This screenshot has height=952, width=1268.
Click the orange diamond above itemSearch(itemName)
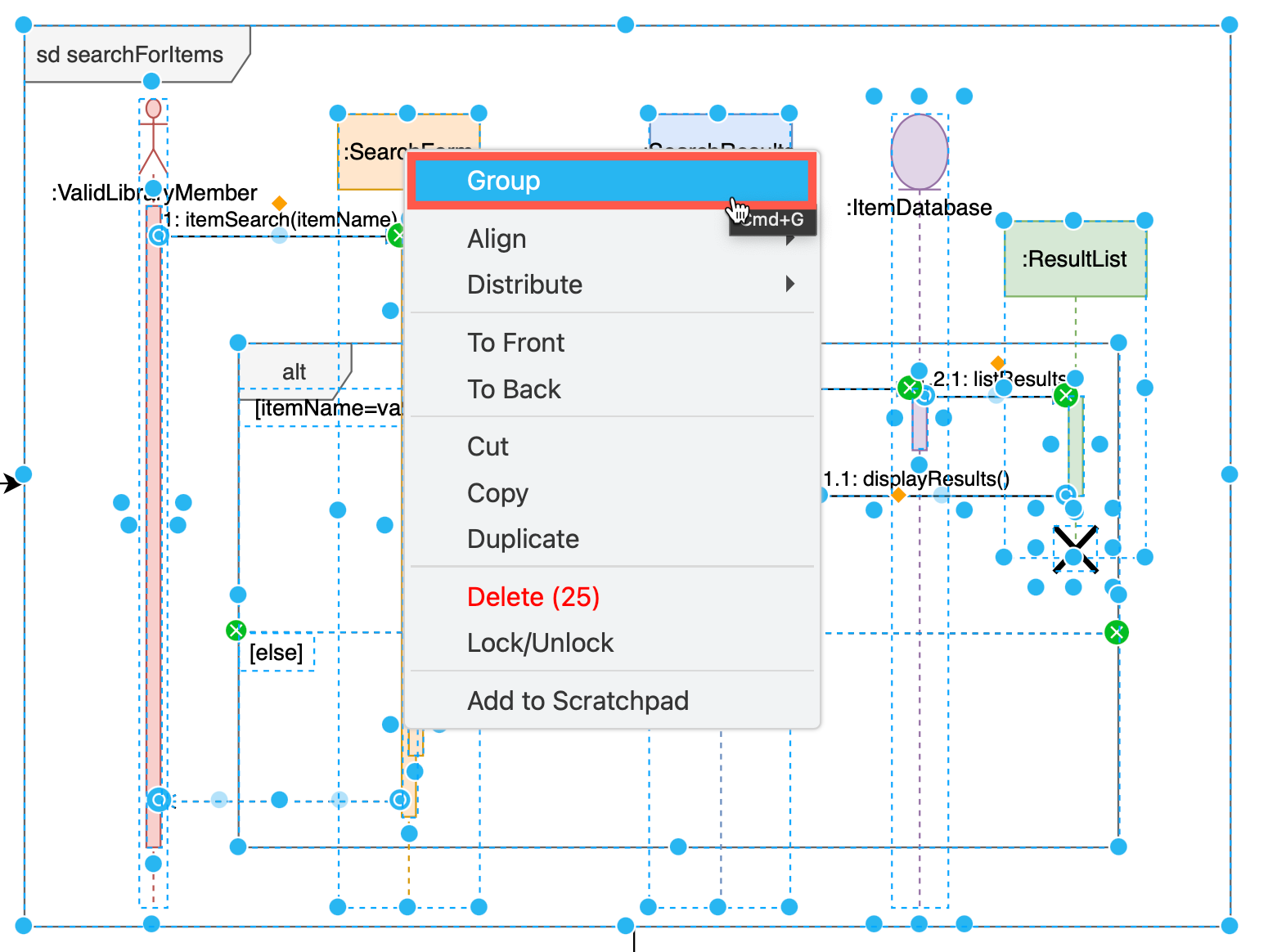tap(279, 202)
